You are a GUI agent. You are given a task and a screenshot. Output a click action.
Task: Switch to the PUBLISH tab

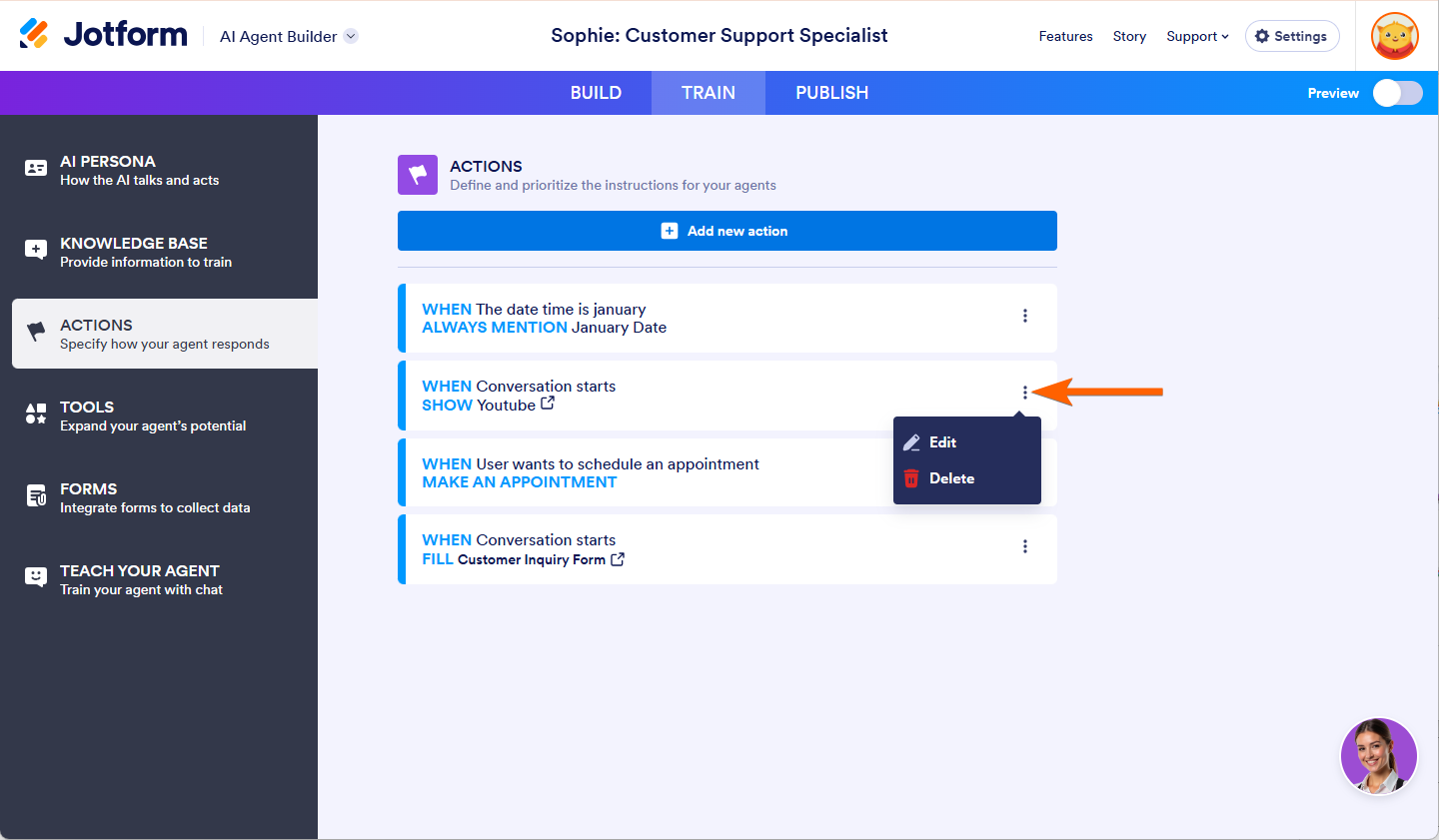[831, 93]
